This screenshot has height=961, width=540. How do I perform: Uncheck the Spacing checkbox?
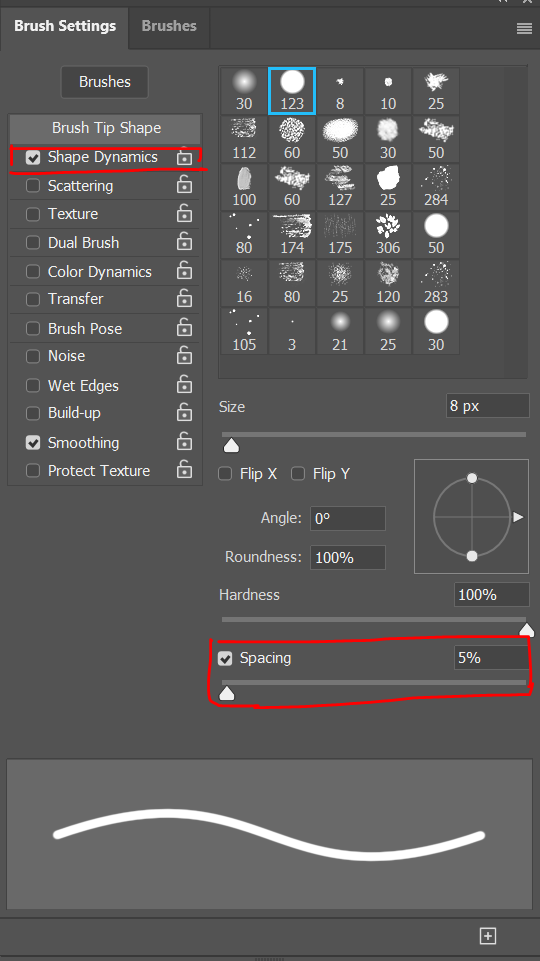(x=225, y=658)
